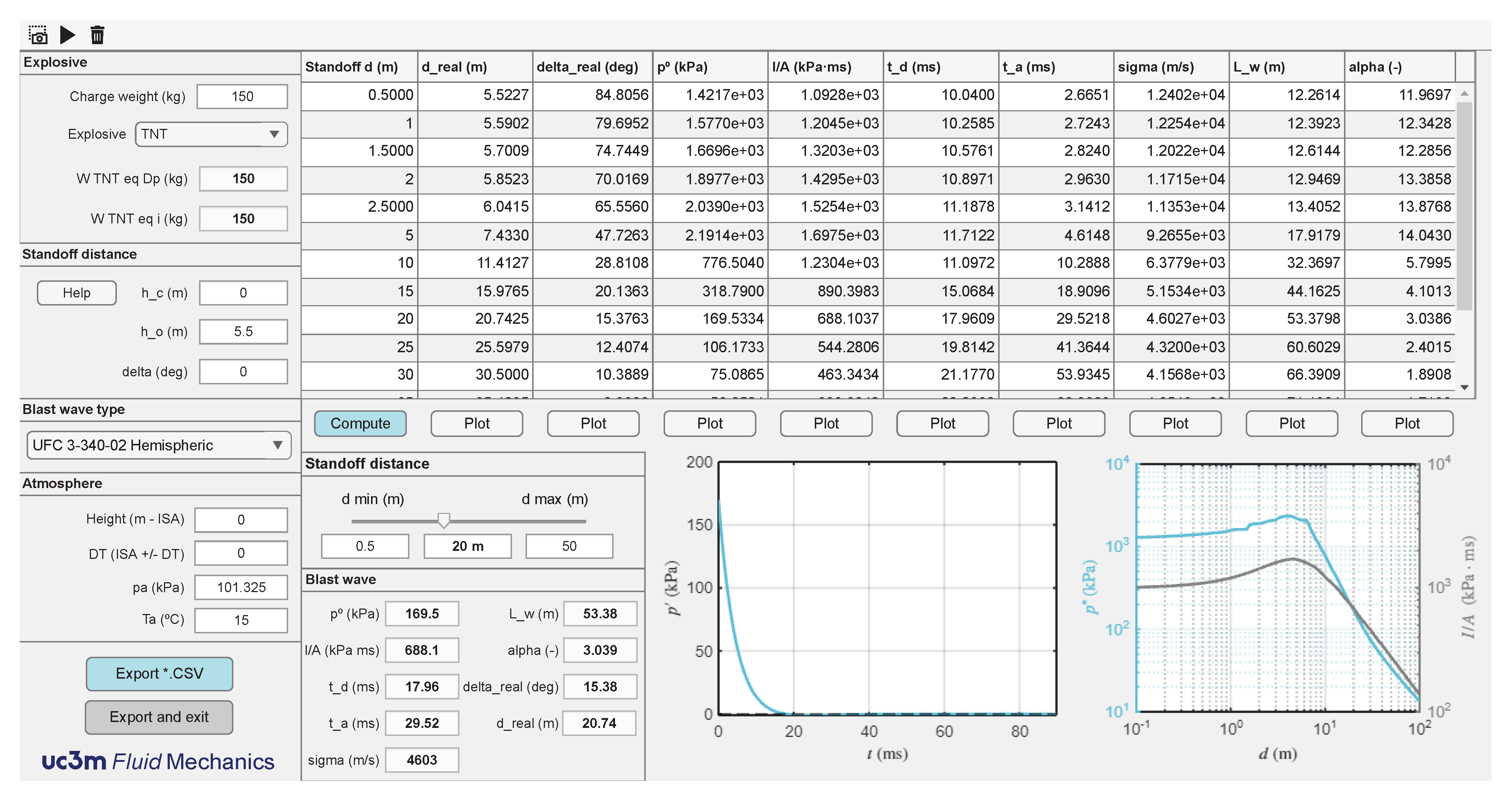Click the Charge weight input field

(242, 97)
